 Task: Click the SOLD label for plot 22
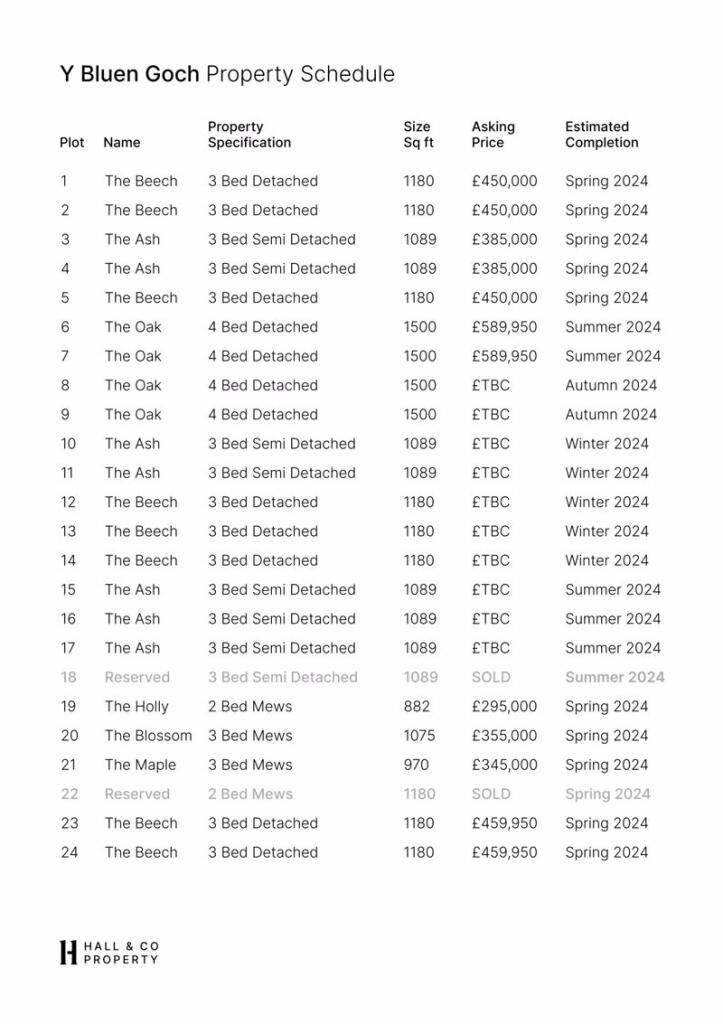pyautogui.click(x=491, y=794)
